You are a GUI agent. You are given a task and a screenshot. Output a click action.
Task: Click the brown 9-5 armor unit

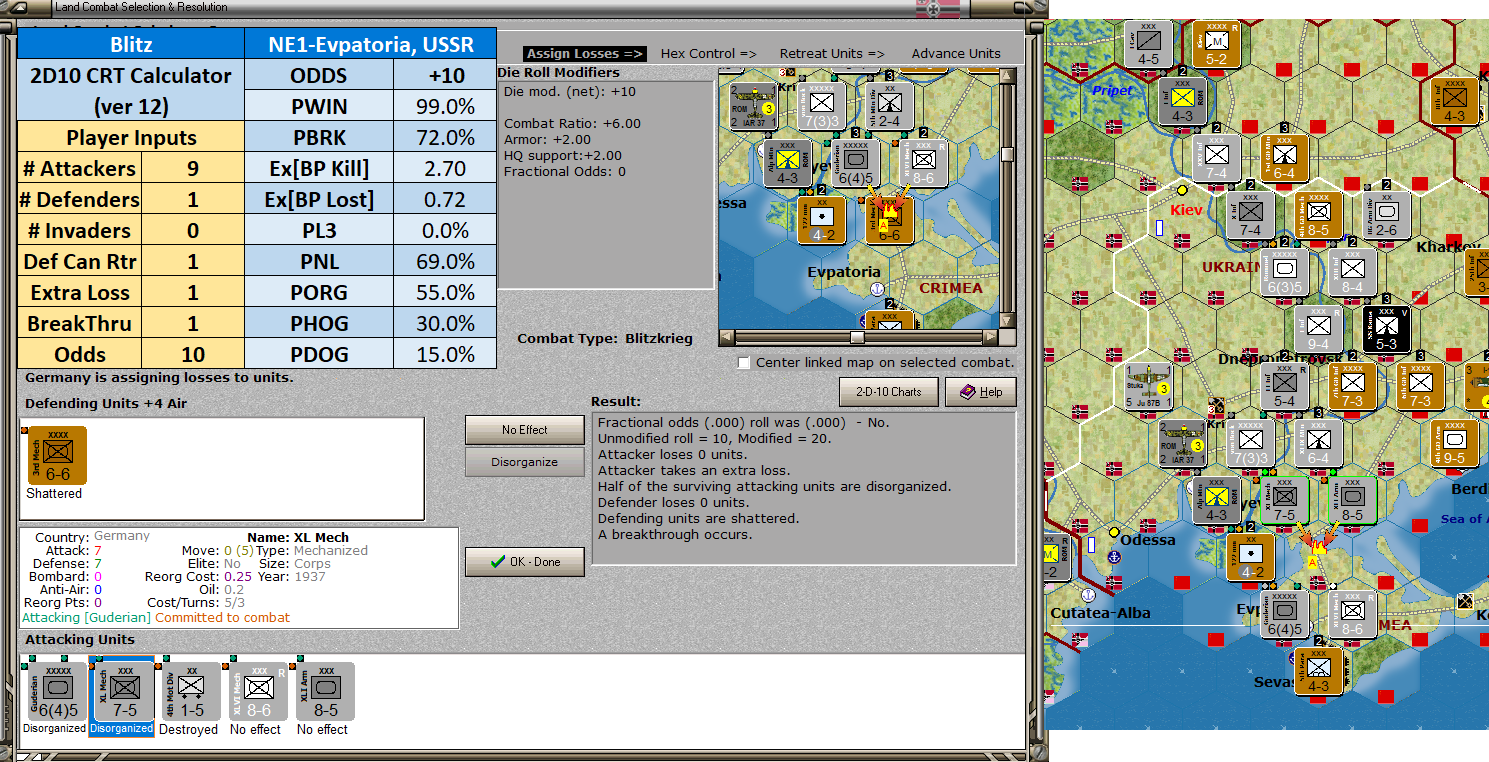[1454, 443]
